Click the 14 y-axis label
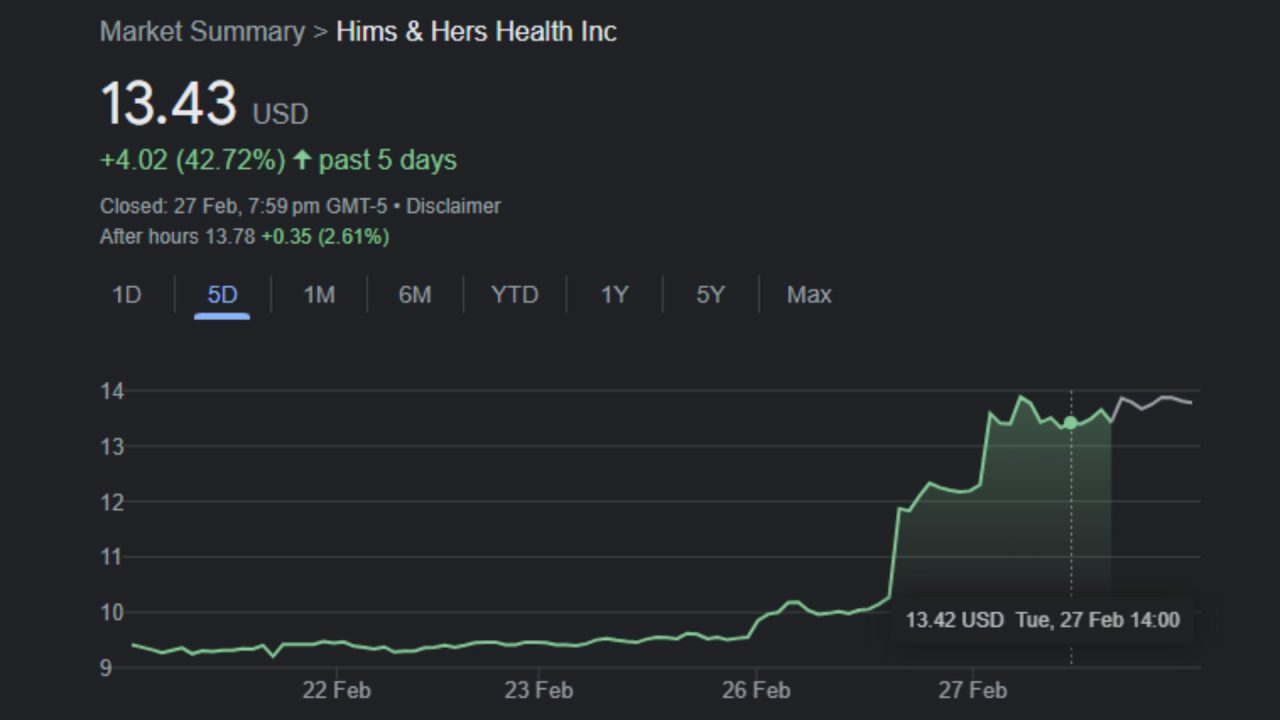 (x=112, y=392)
